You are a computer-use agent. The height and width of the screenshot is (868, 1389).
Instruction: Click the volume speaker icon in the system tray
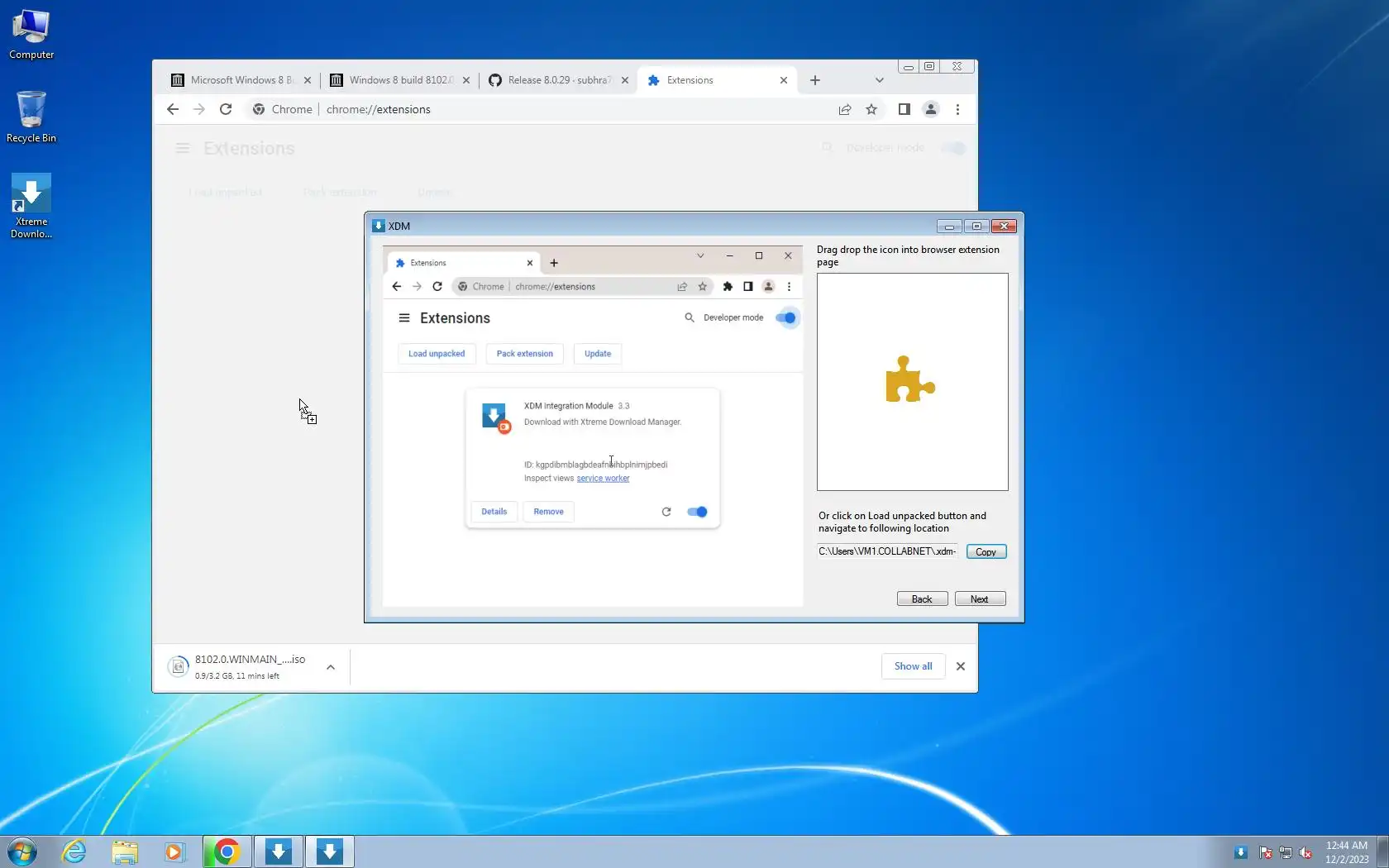[x=1306, y=852]
